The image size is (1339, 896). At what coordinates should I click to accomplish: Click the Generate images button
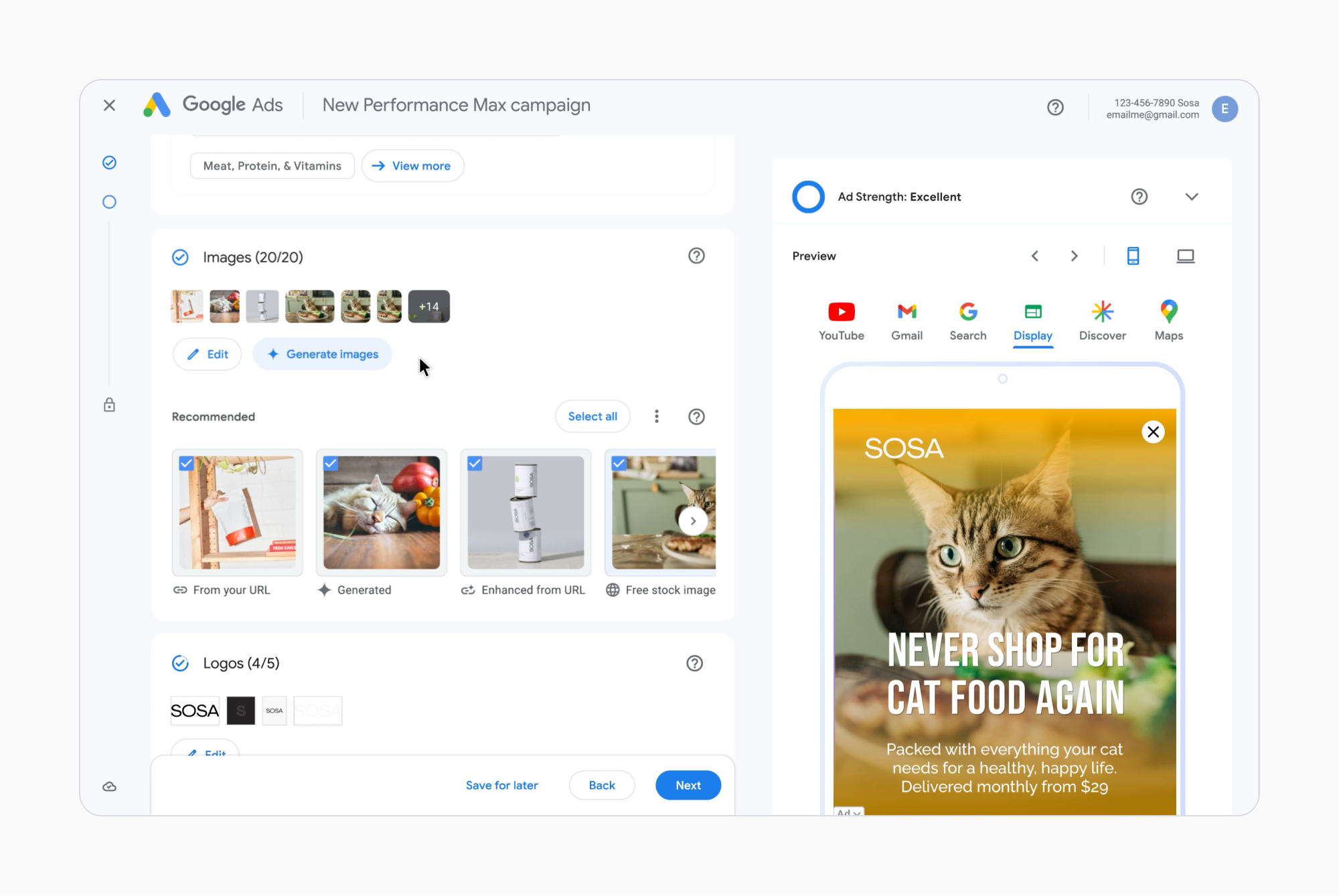coord(322,354)
